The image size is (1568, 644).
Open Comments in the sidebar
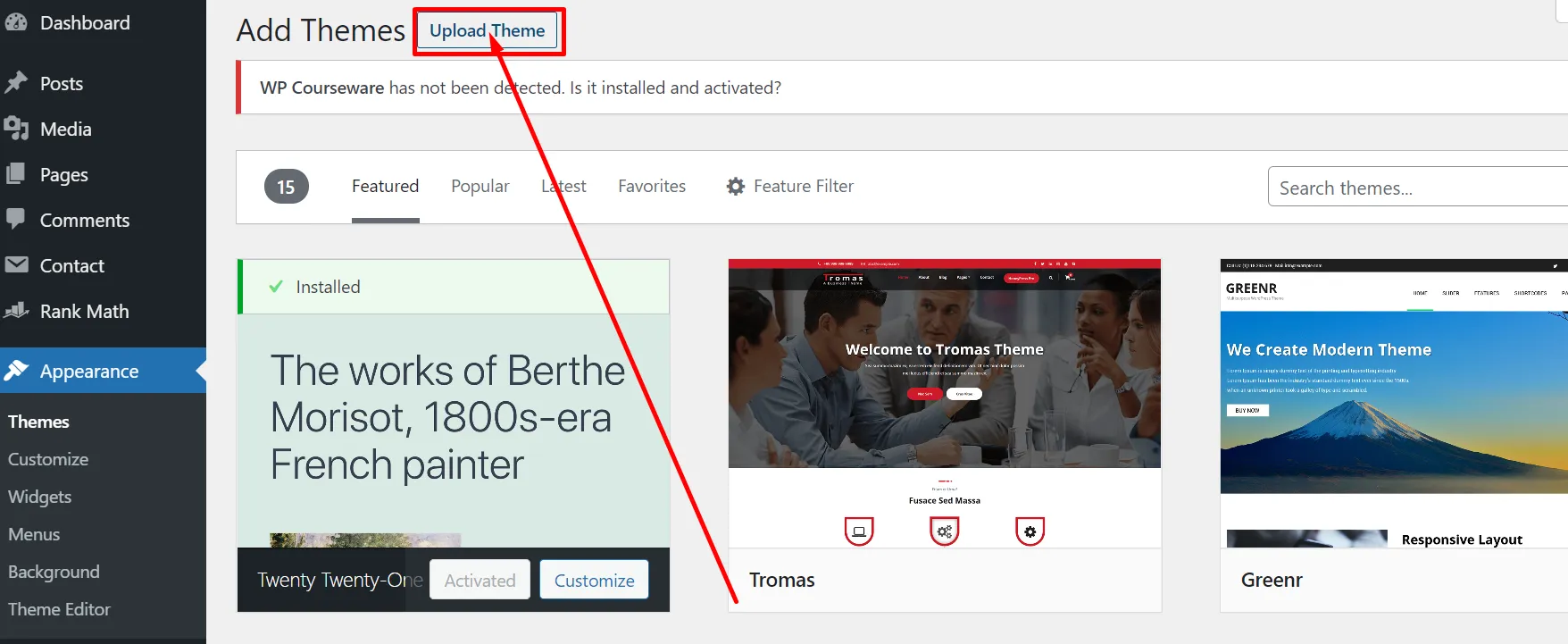103,220
